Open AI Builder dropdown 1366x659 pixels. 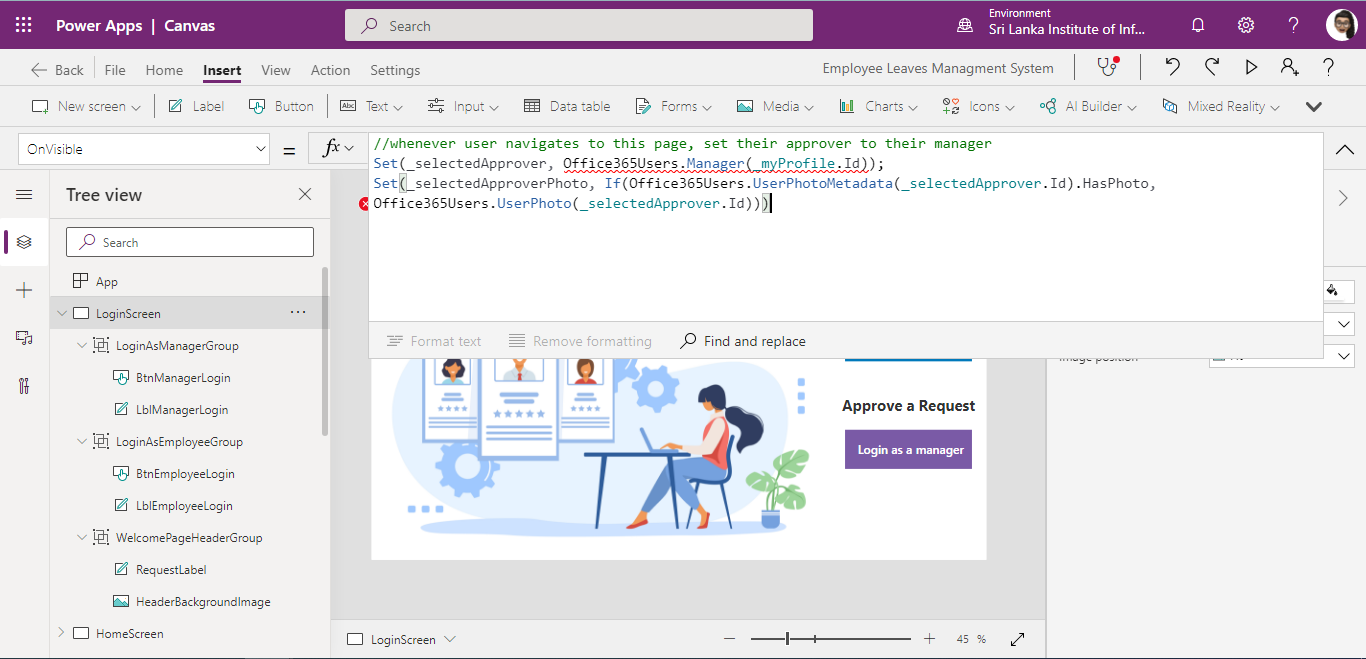1088,106
